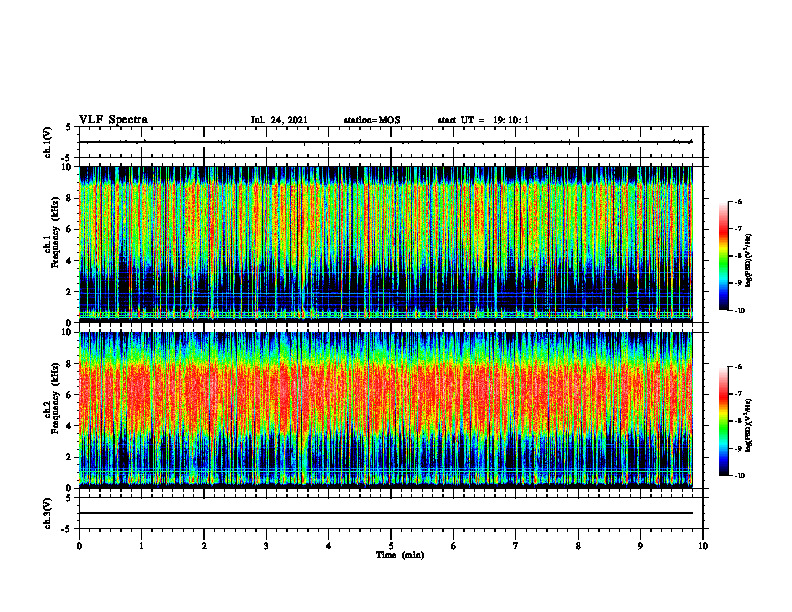
Task: Click the "ch.3(V)" axis label
Action: pyautogui.click(x=48, y=513)
